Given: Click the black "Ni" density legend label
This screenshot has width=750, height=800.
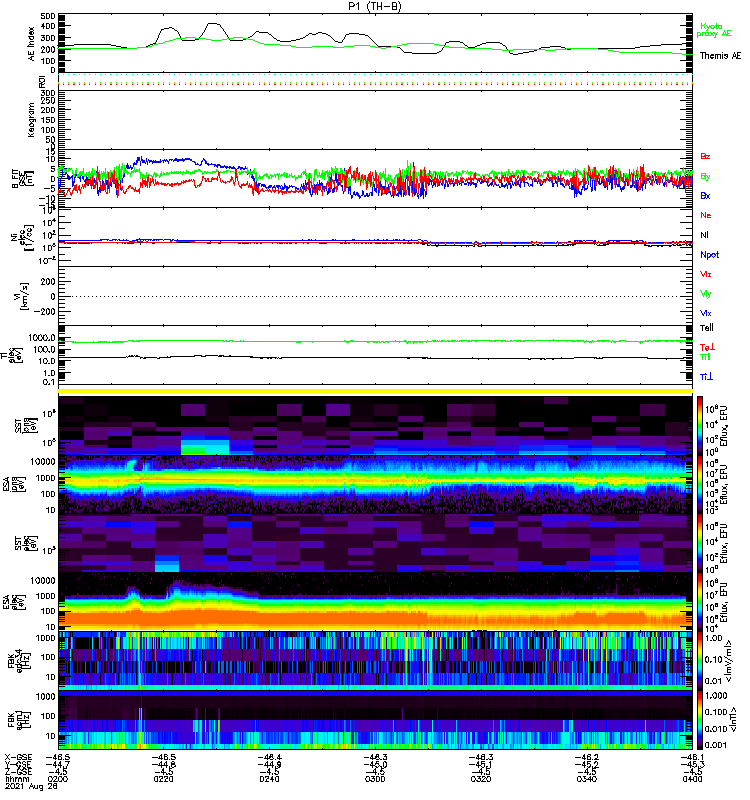Looking at the screenshot, I should 704,235.
